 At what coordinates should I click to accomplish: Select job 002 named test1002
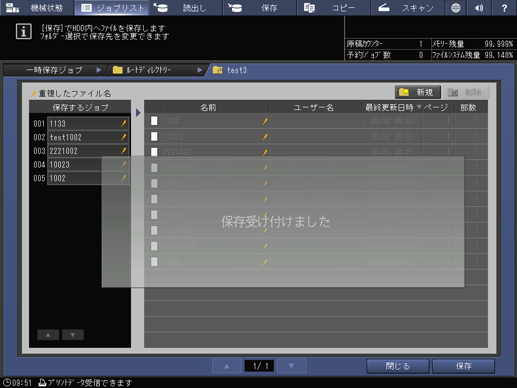tap(88, 137)
